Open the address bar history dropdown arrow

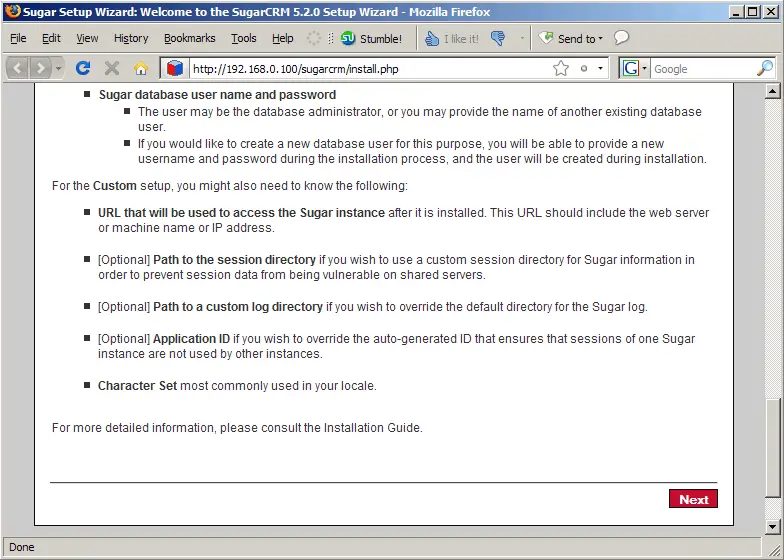point(600,68)
